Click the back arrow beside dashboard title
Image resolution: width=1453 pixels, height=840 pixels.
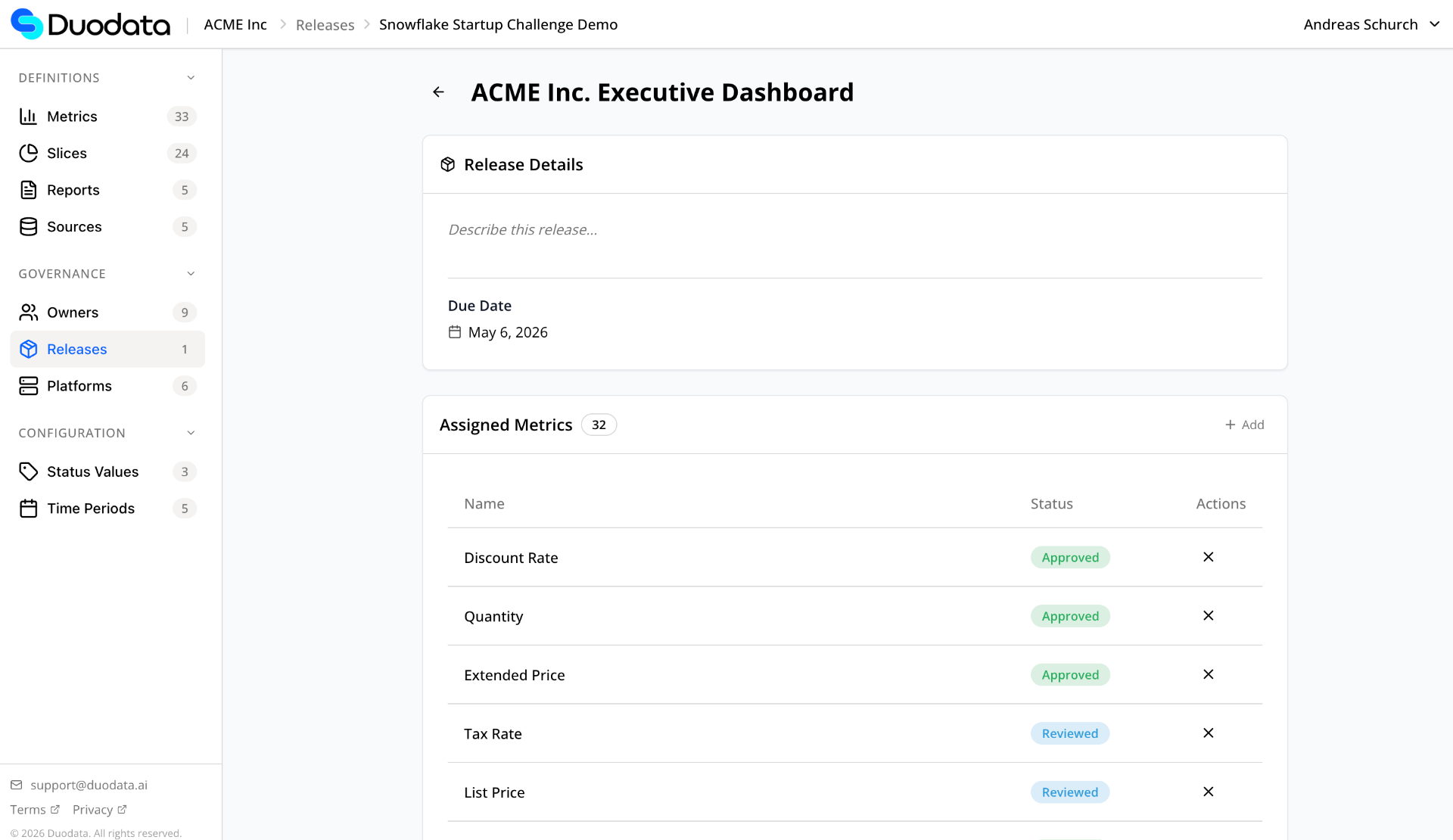click(x=438, y=92)
